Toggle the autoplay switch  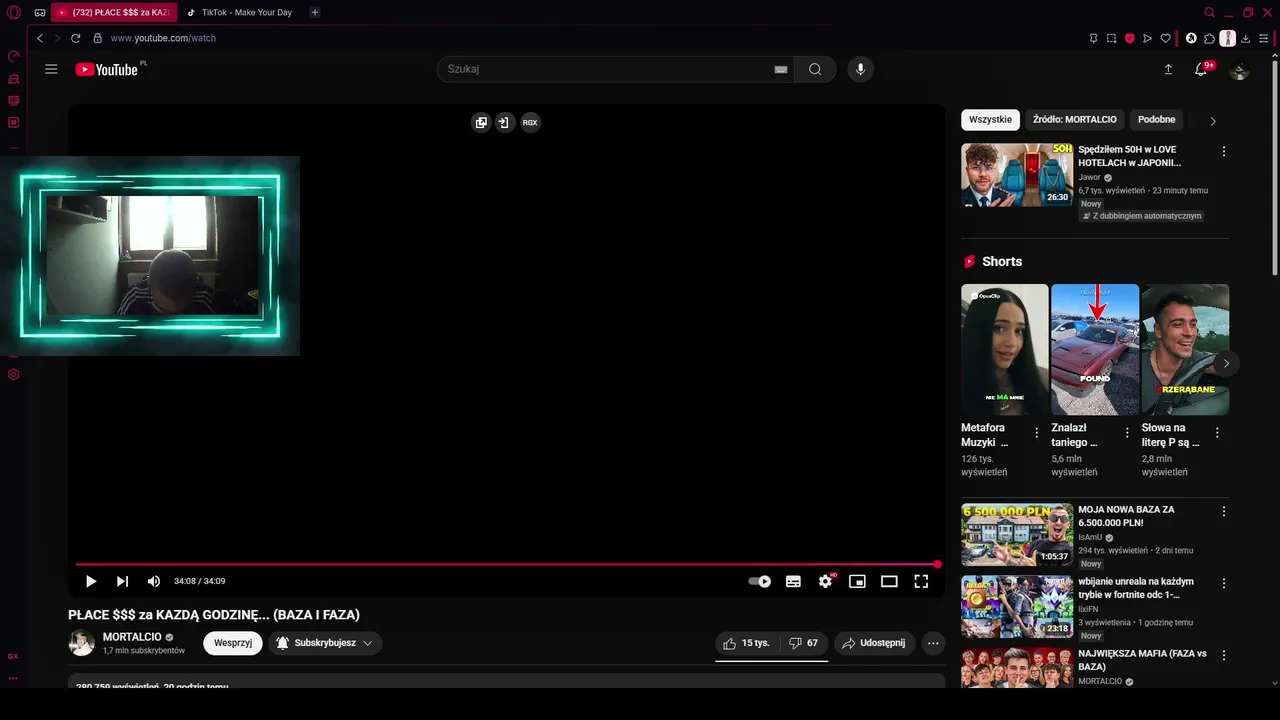(x=760, y=581)
